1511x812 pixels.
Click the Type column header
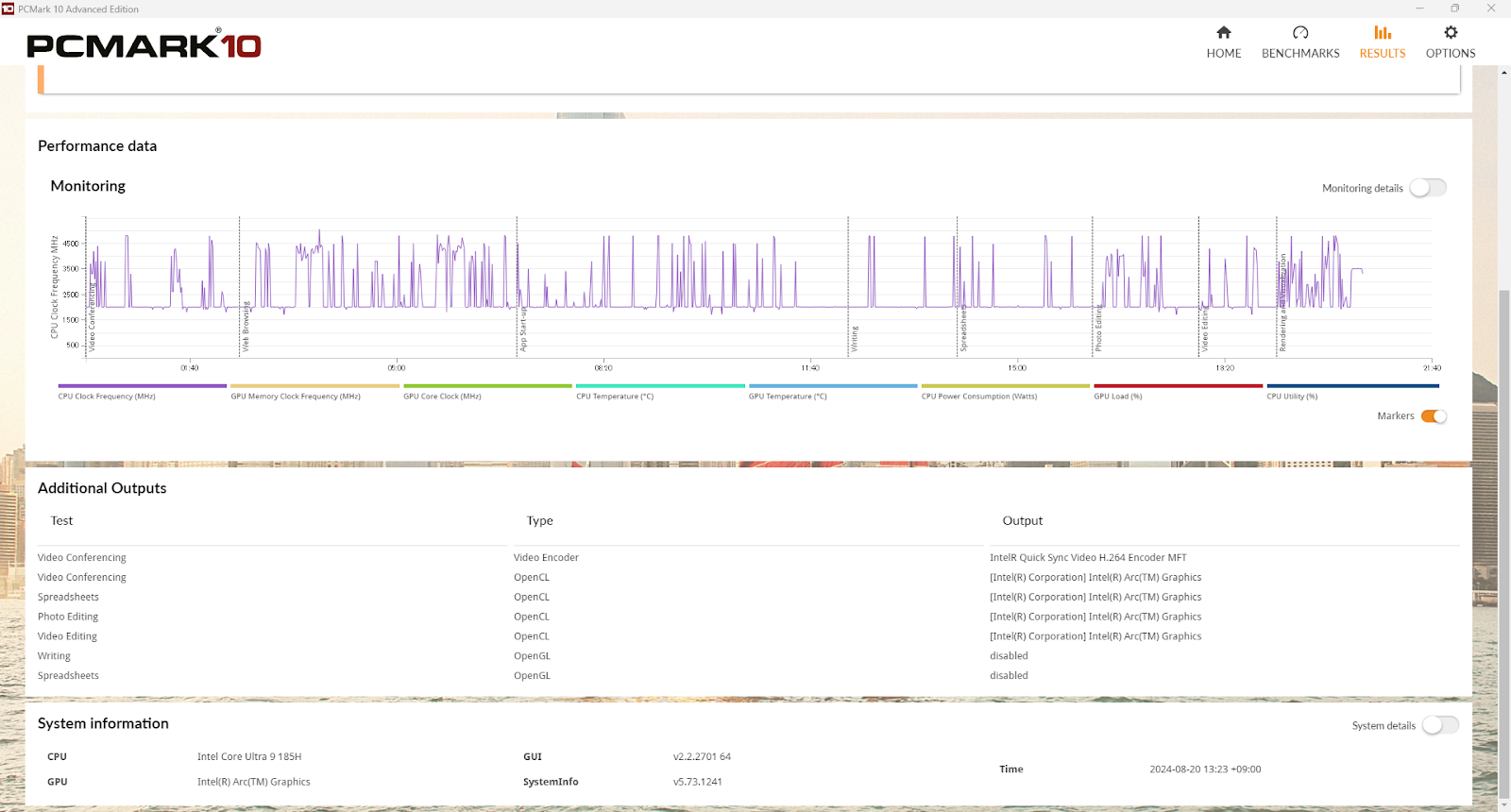coord(540,521)
